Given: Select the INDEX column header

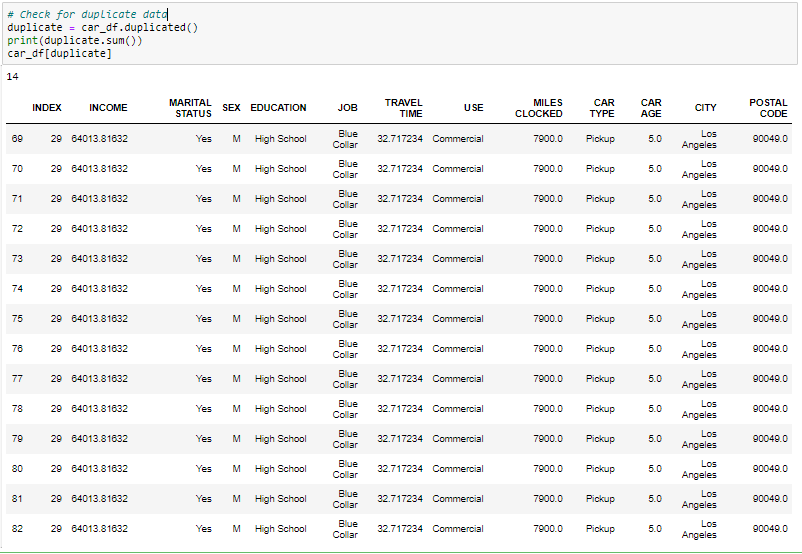Looking at the screenshot, I should 47,108.
